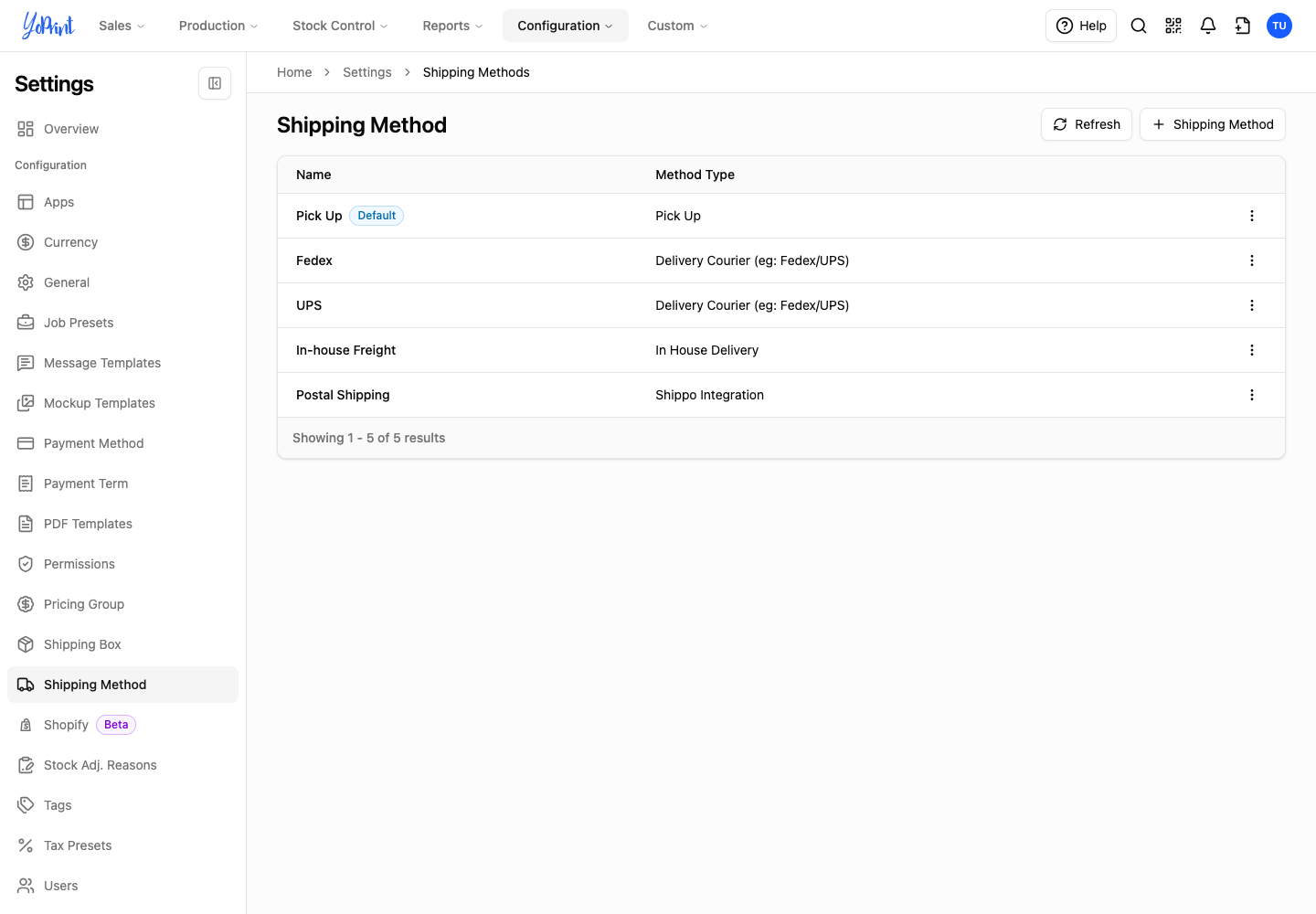Open row actions for Fedex
Viewport: 1316px width, 914px height.
click(1252, 260)
